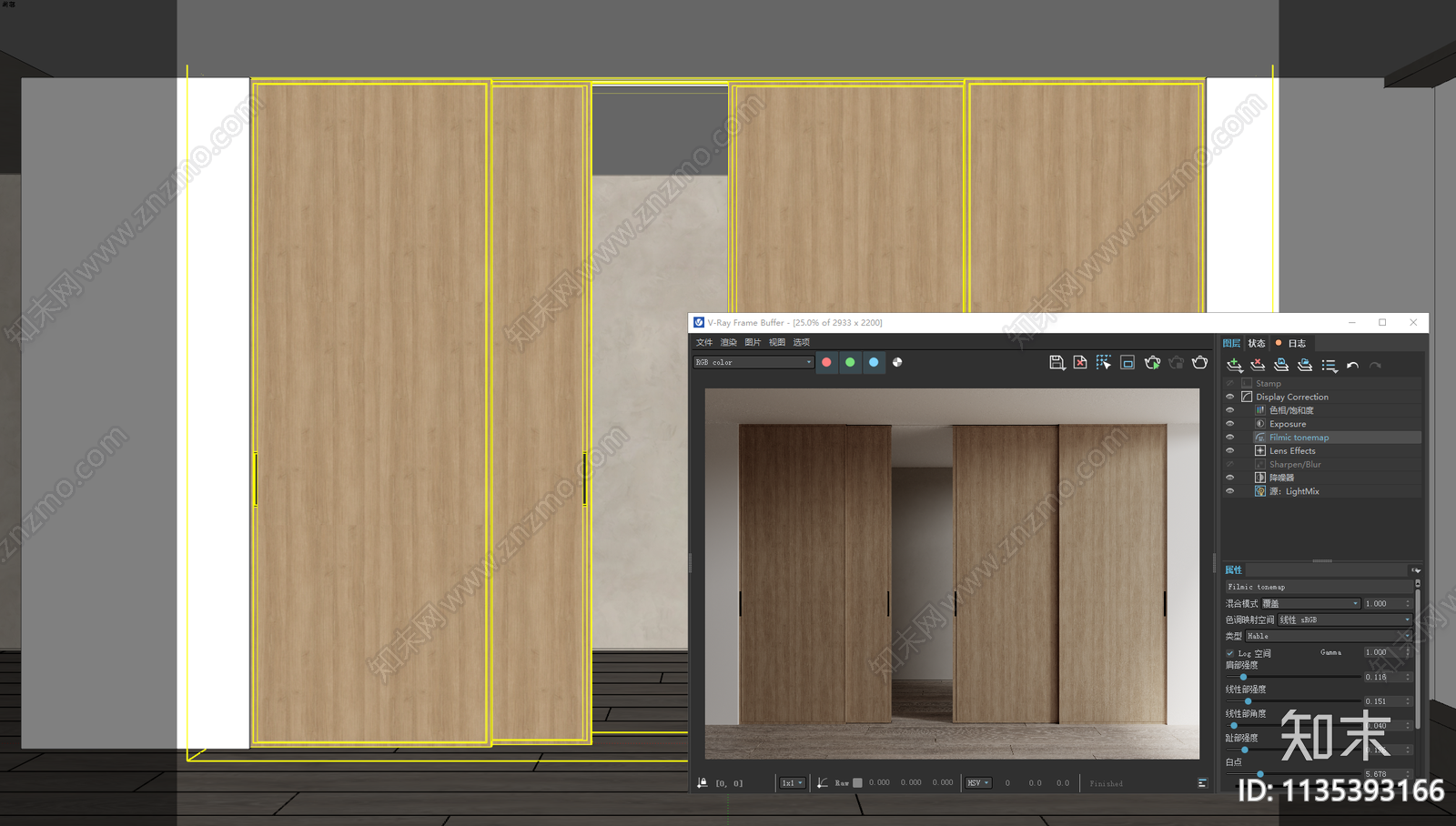This screenshot has width=1456, height=826.
Task: Open the layer list options icon
Action: point(1330,365)
